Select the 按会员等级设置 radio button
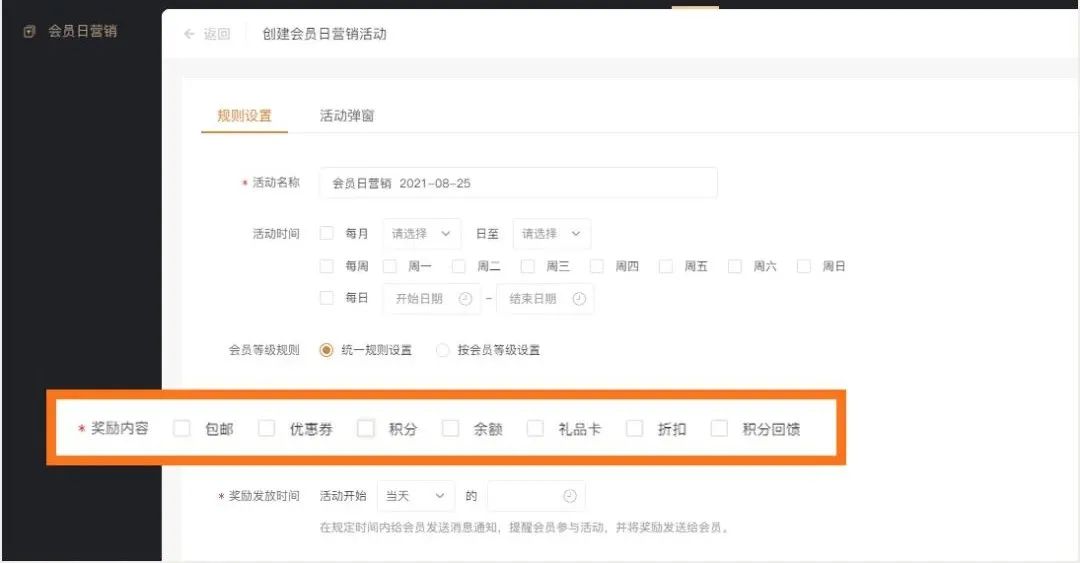The image size is (1080, 563). click(x=442, y=350)
